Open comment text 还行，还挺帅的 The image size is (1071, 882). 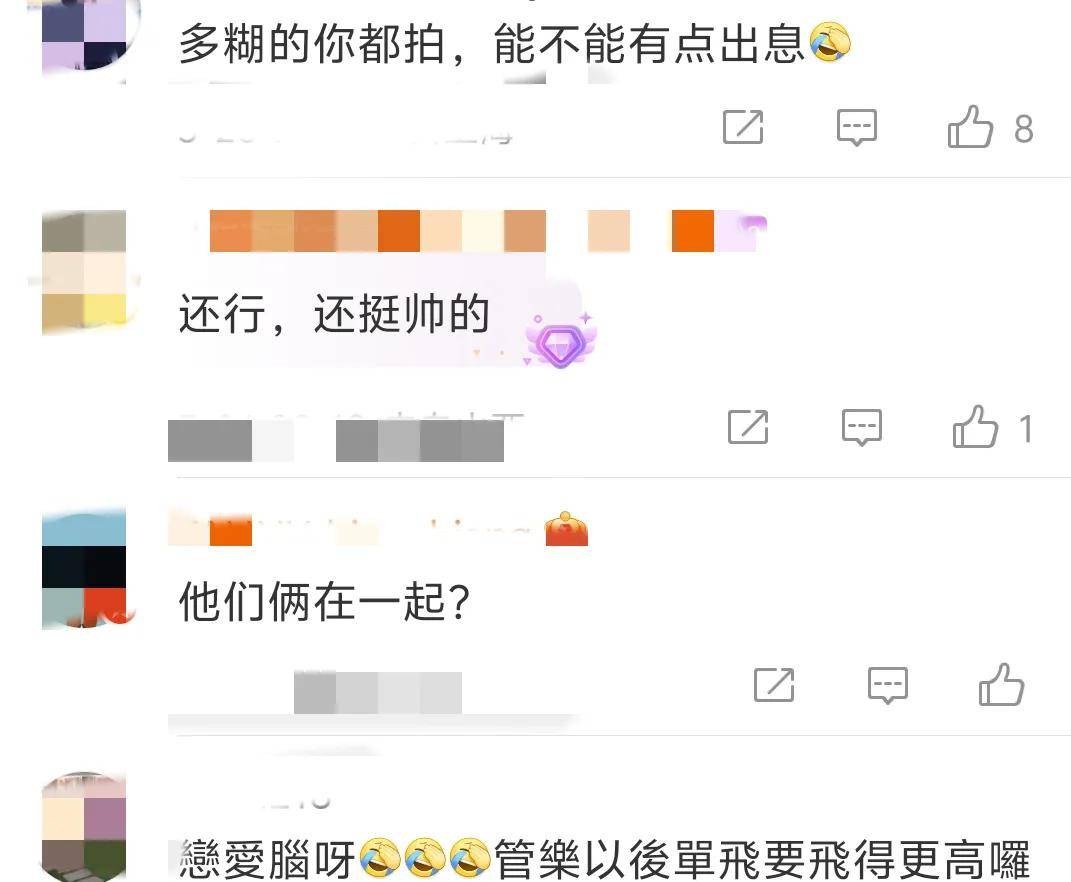[x=334, y=314]
